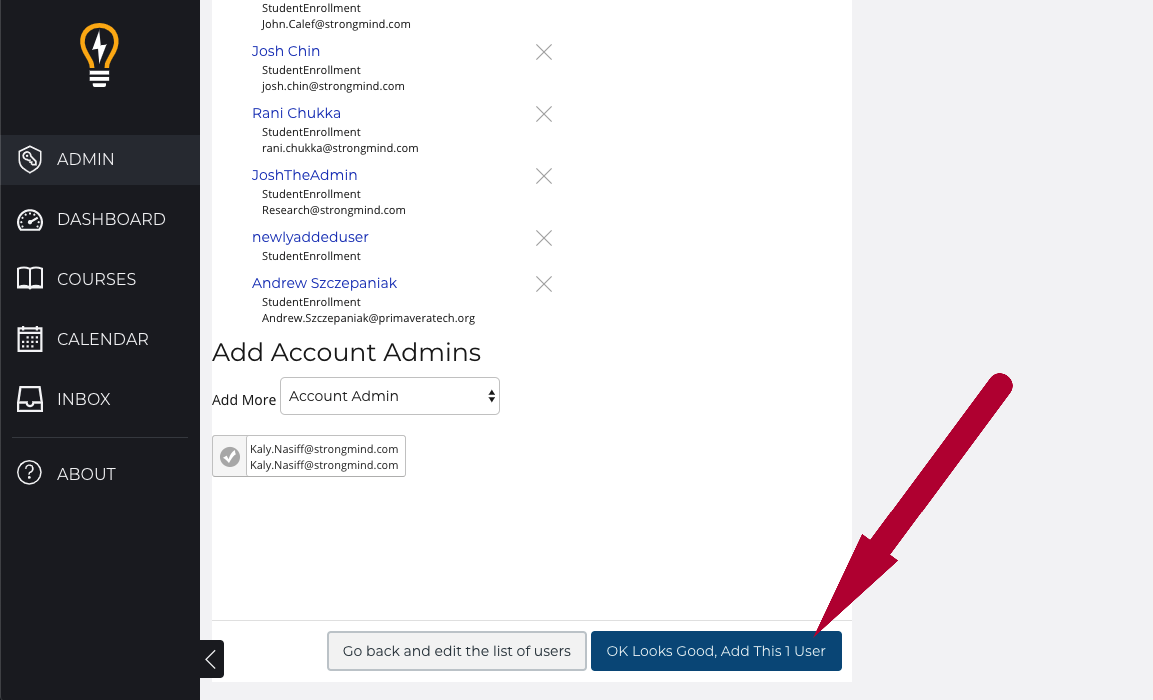Screen dimensions: 1153x700
Task: Toggle checkmark for Kaly.Nasiff@strongmind.com
Action: coord(230,457)
